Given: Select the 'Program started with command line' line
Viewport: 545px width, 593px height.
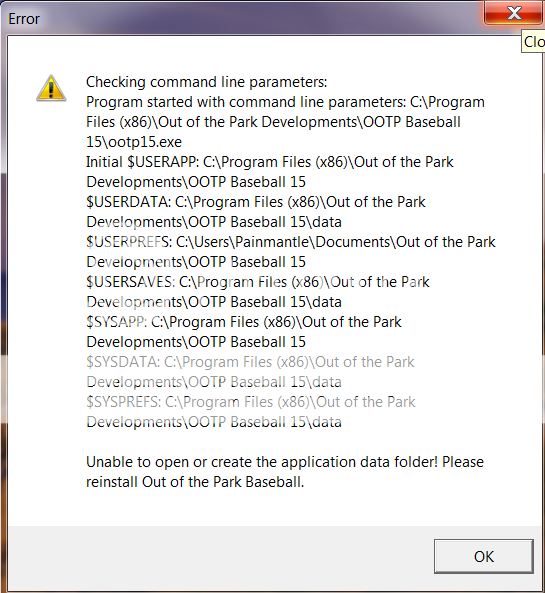Looking at the screenshot, I should click(x=286, y=102).
